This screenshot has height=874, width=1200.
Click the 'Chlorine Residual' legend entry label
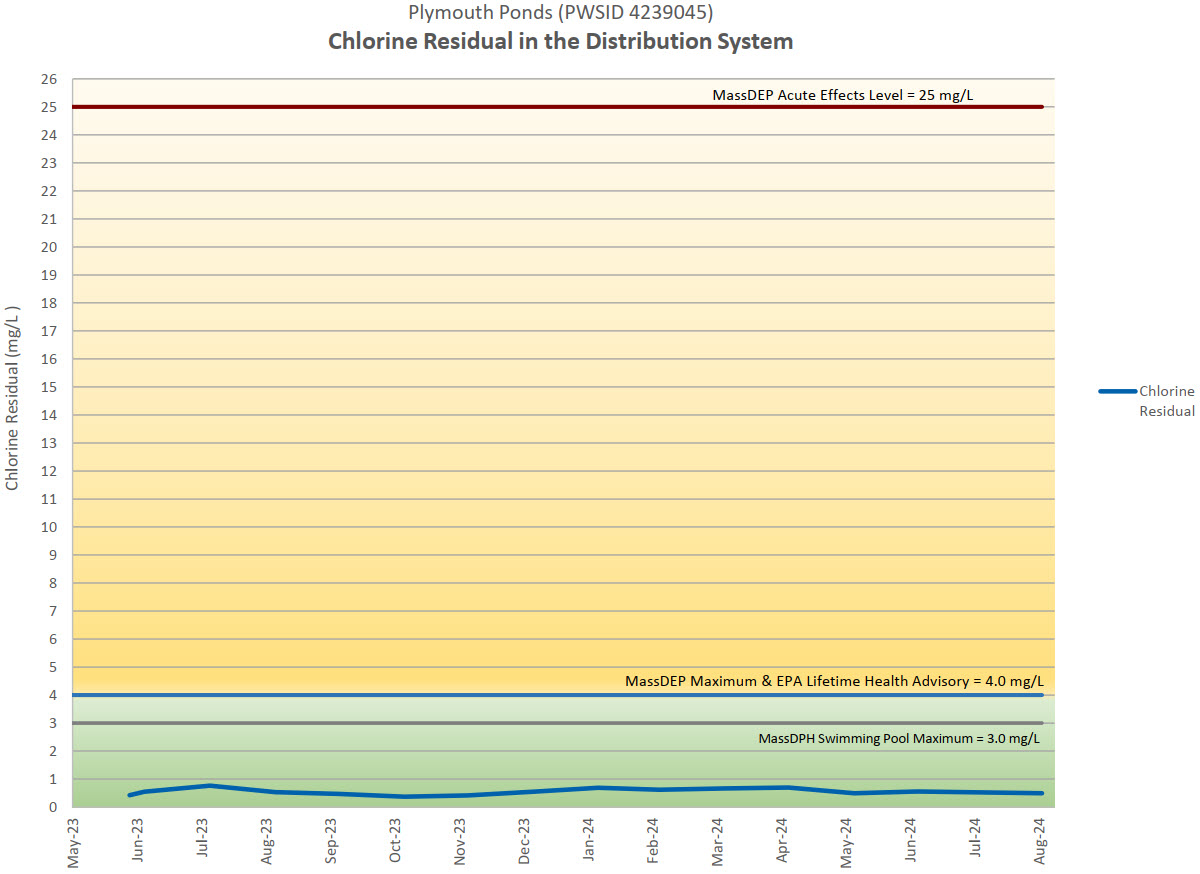pyautogui.click(x=1167, y=401)
